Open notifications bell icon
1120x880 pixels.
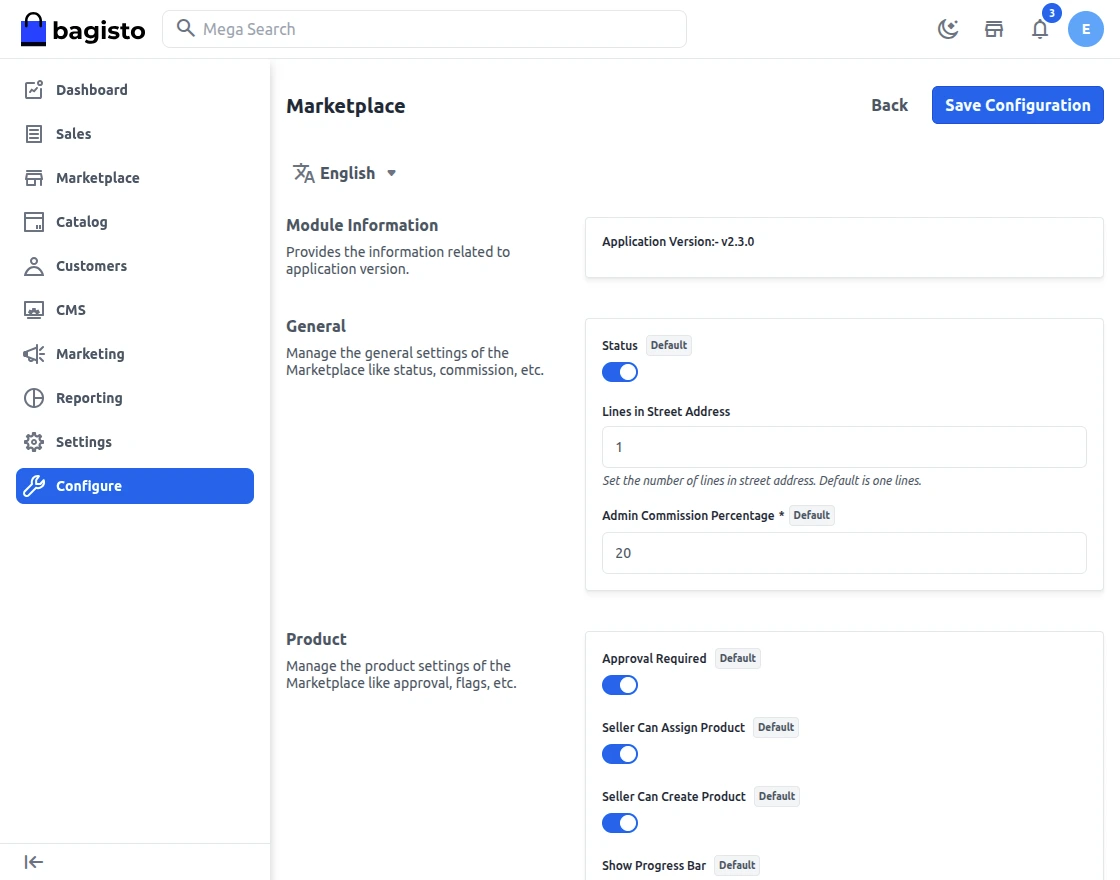pos(1040,29)
